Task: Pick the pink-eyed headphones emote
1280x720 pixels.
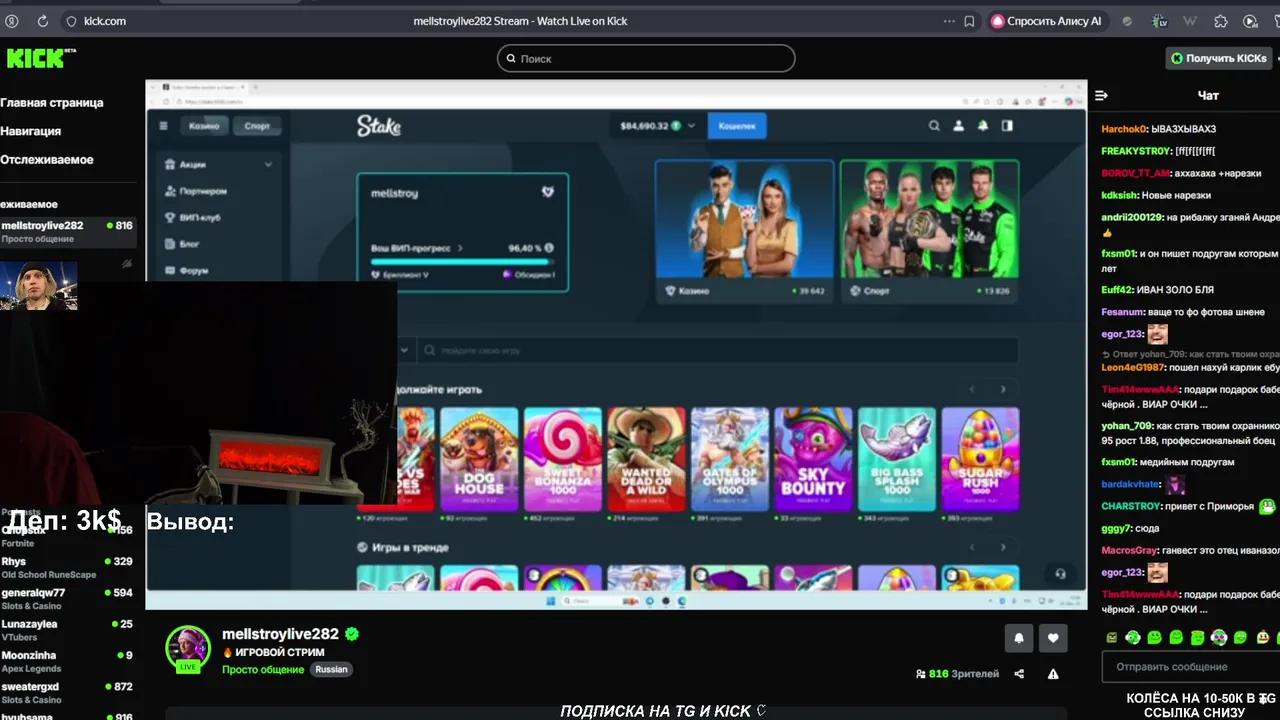Action: [x=1219, y=637]
